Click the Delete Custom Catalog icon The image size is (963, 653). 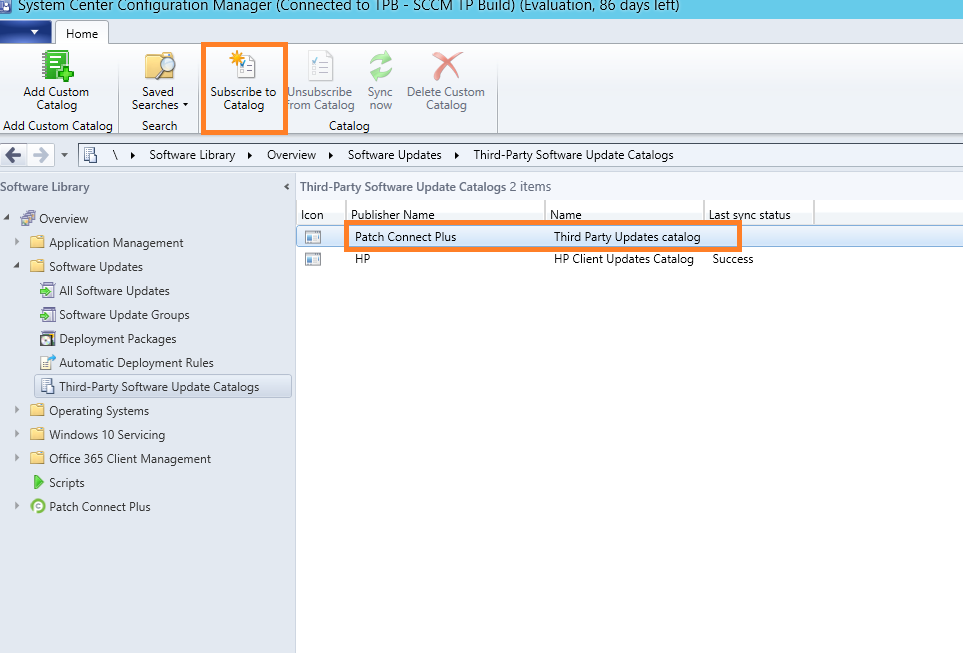pos(446,65)
